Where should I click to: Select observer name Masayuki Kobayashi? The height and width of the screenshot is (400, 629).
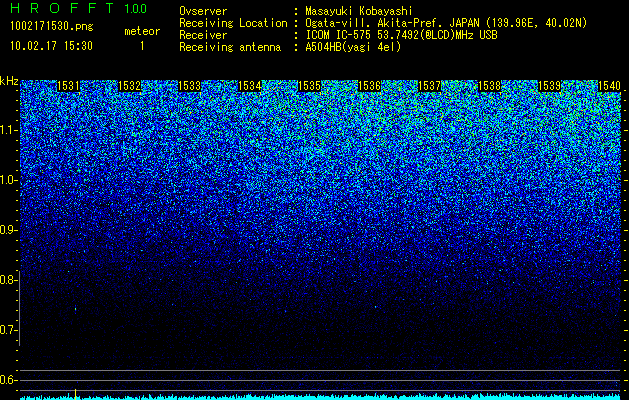coord(359,11)
